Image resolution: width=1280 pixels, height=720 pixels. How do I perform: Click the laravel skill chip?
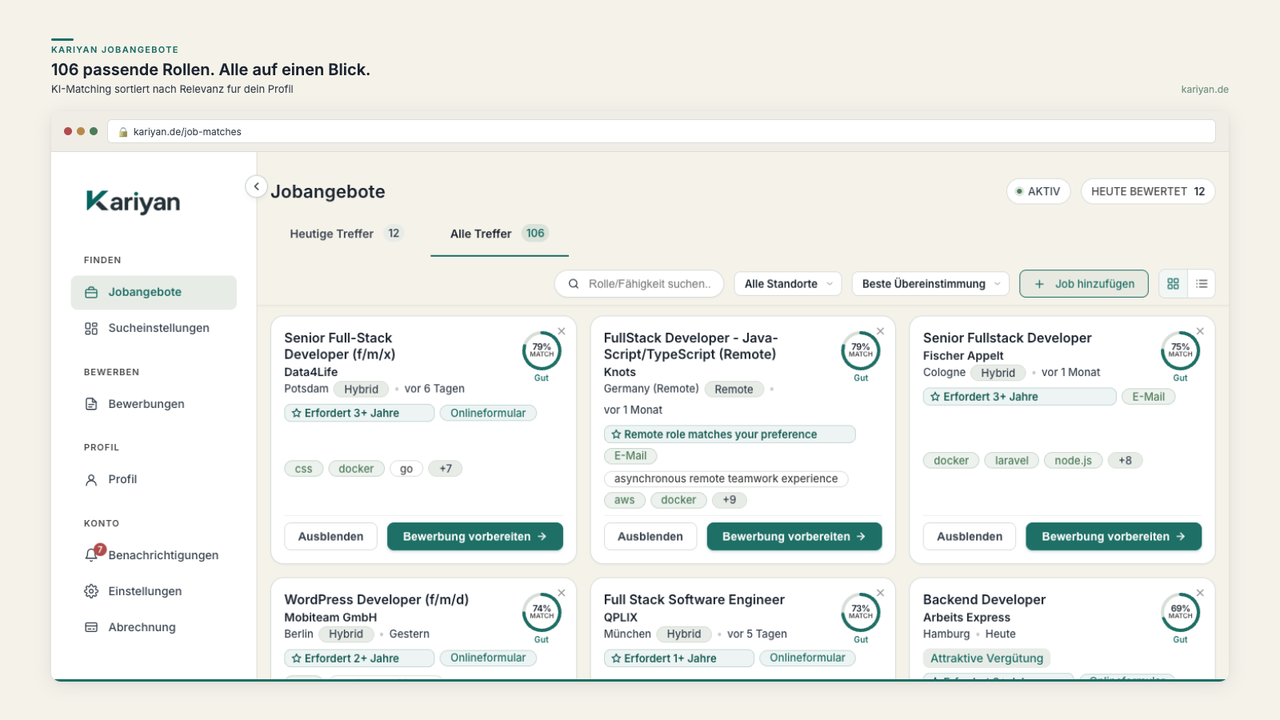[x=1011, y=461]
